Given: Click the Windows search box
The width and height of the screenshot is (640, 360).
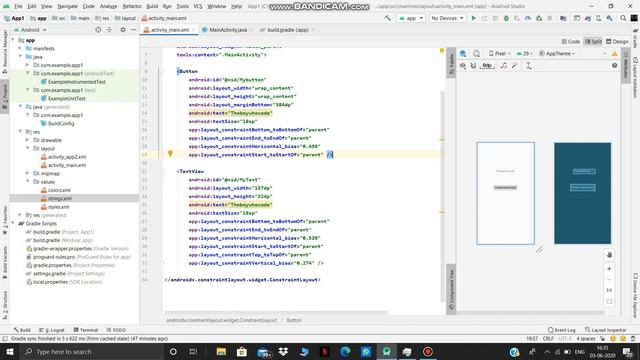Looking at the screenshot, I should (x=91, y=351).
